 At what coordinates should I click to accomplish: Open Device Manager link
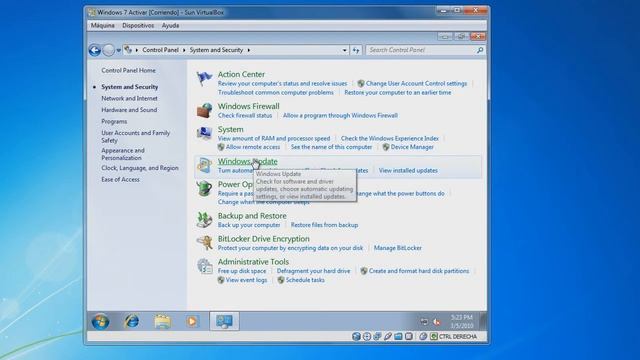coord(412,147)
